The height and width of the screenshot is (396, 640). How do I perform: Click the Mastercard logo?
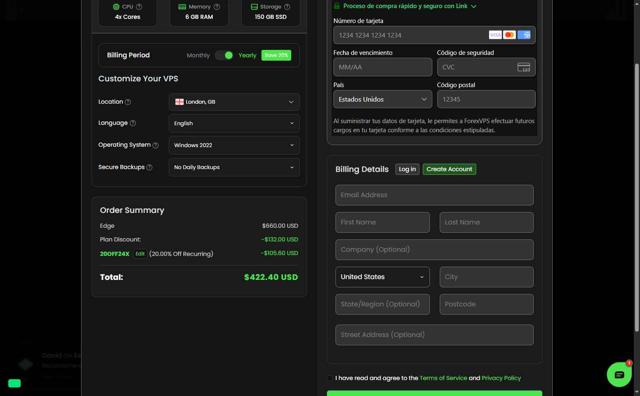[x=509, y=35]
